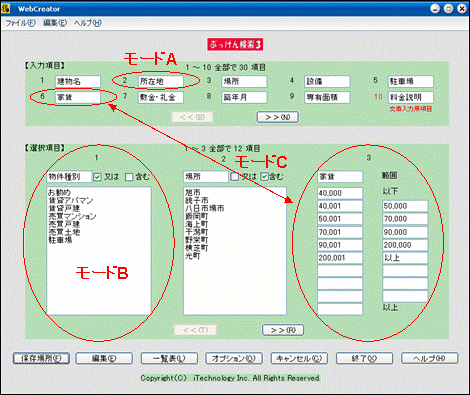
Task: Open the 一覧表(L) list button
Action: point(169,358)
